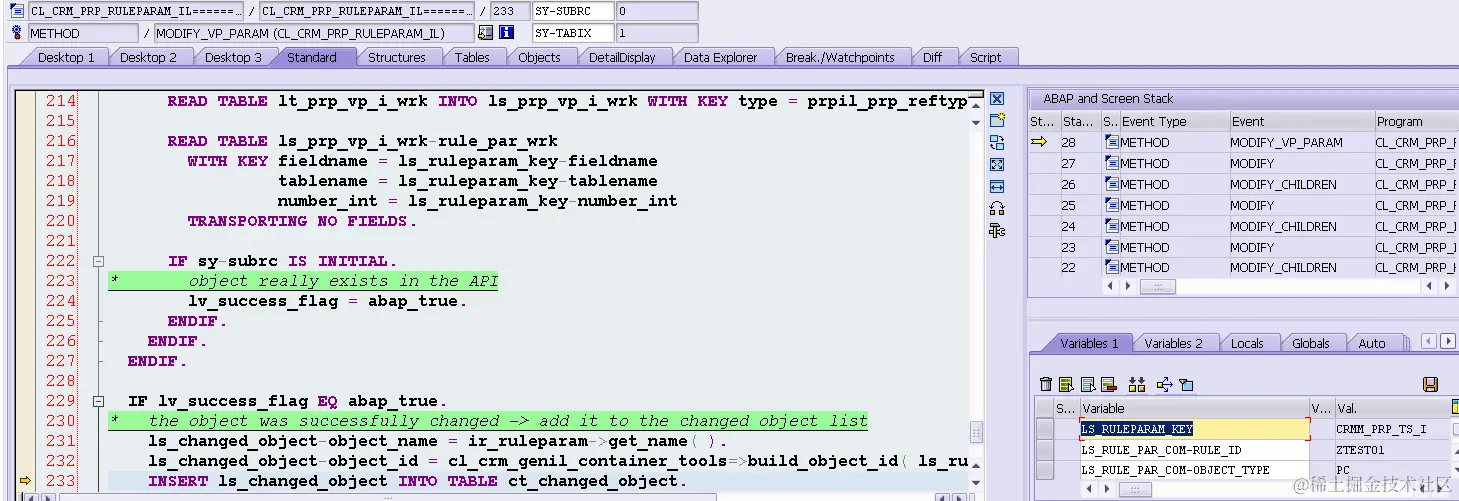Switch to the Variables 2 tab
This screenshot has width=1459, height=501.
[x=1174, y=343]
